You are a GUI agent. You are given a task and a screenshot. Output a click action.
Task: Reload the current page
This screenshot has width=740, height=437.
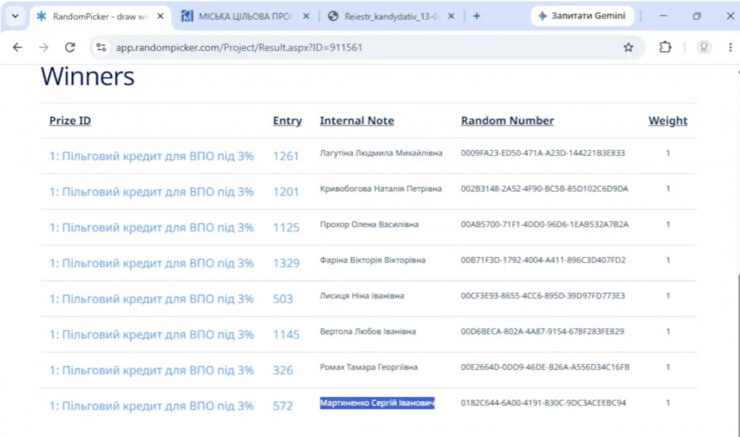click(x=70, y=47)
